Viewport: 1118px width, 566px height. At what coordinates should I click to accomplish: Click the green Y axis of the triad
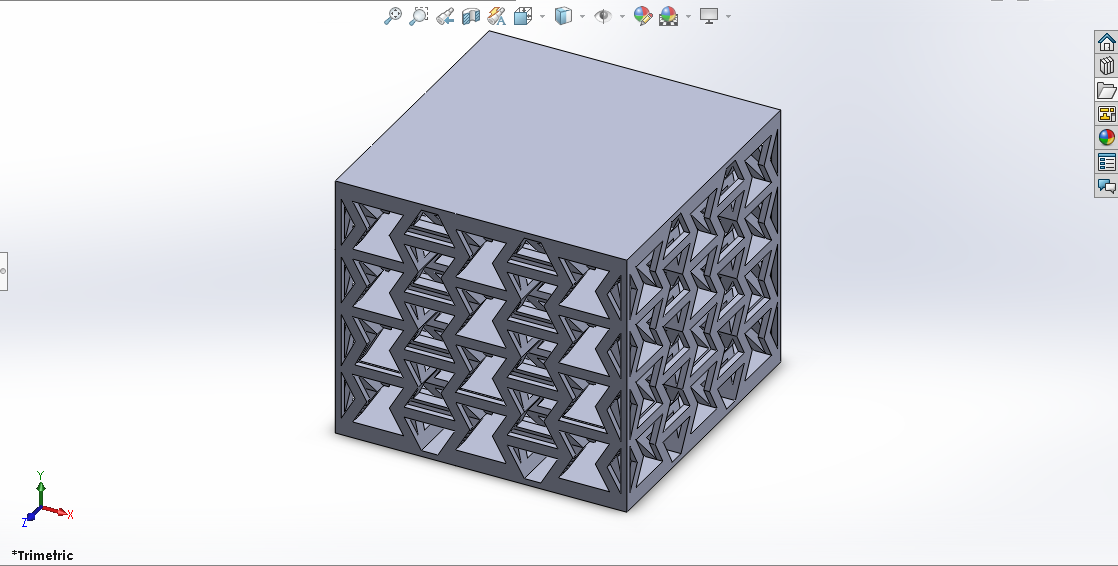(x=41, y=489)
